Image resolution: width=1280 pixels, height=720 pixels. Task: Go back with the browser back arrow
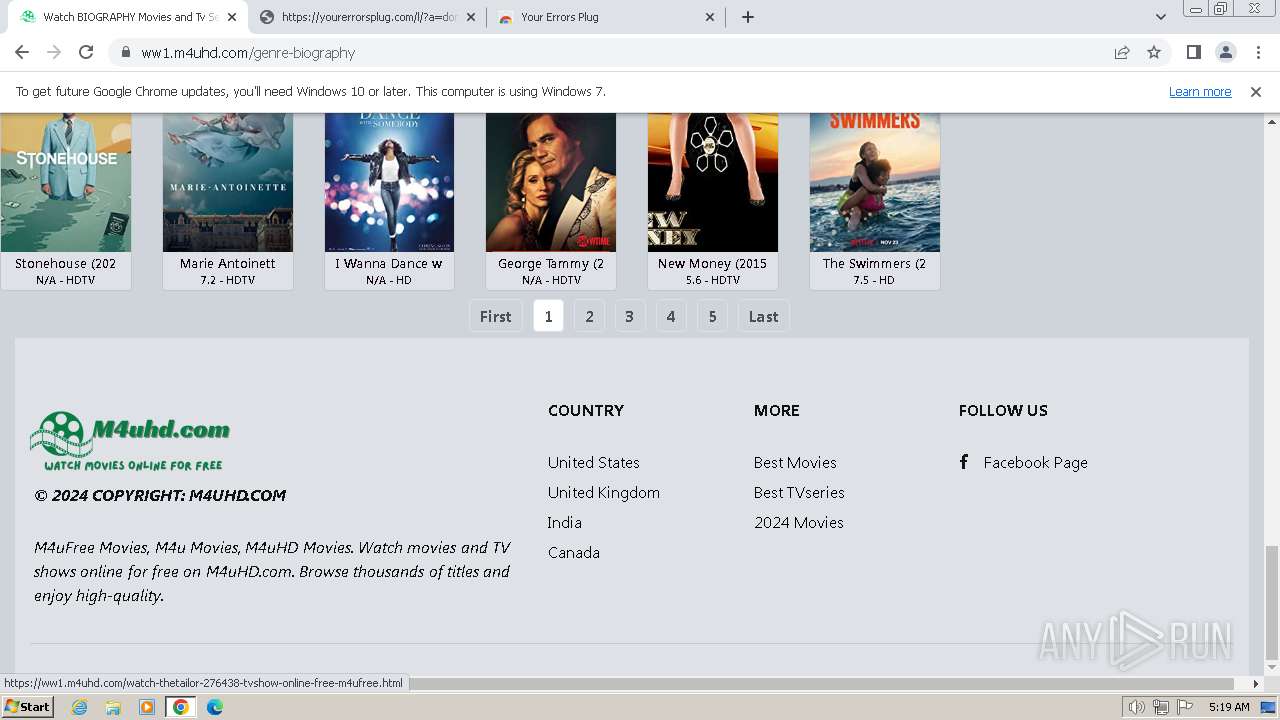tap(22, 52)
